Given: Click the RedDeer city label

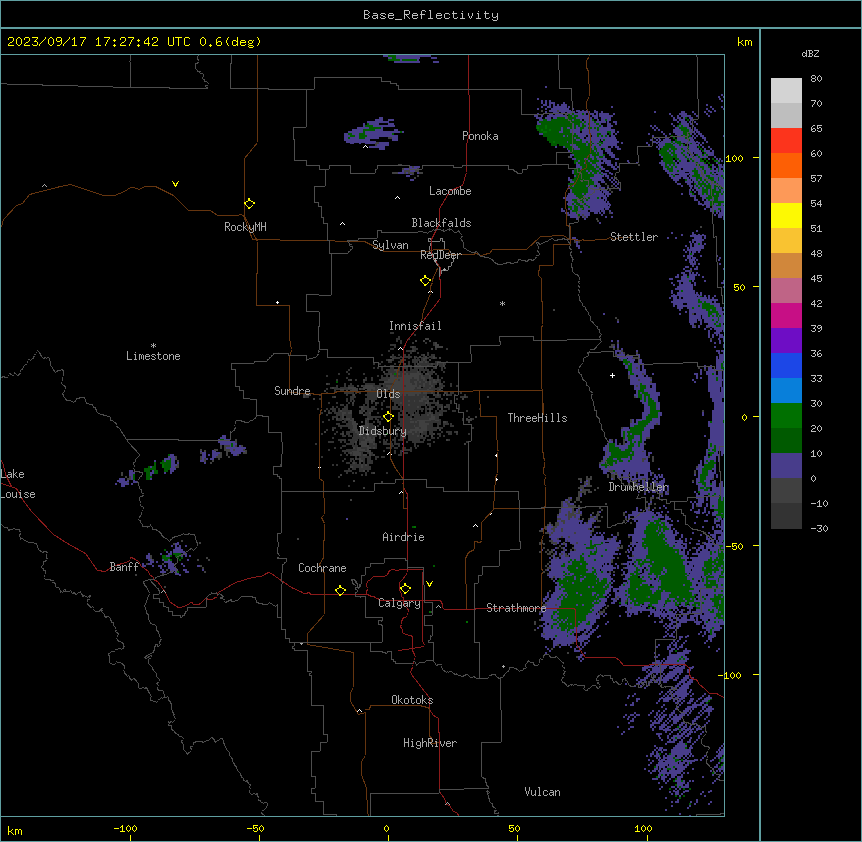Looking at the screenshot, I should click(x=440, y=255).
